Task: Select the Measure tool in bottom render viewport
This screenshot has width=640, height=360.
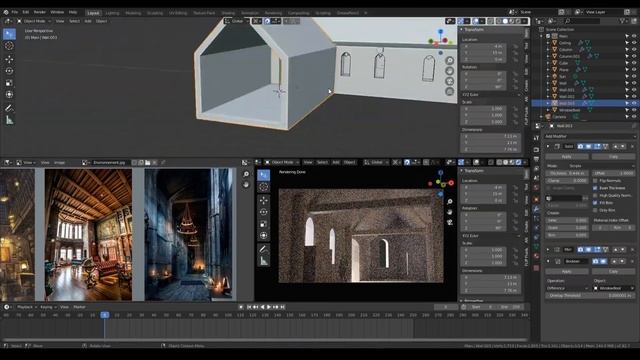Action: pyautogui.click(x=264, y=261)
